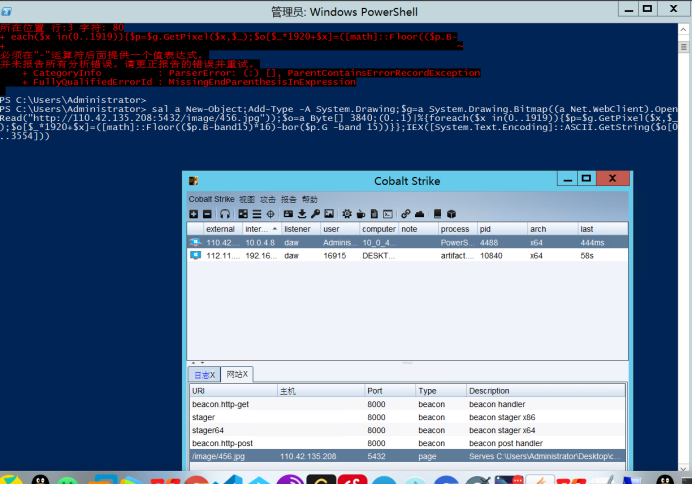Open the Cobalt Strike menu
The height and width of the screenshot is (484, 692).
pyautogui.click(x=211, y=199)
